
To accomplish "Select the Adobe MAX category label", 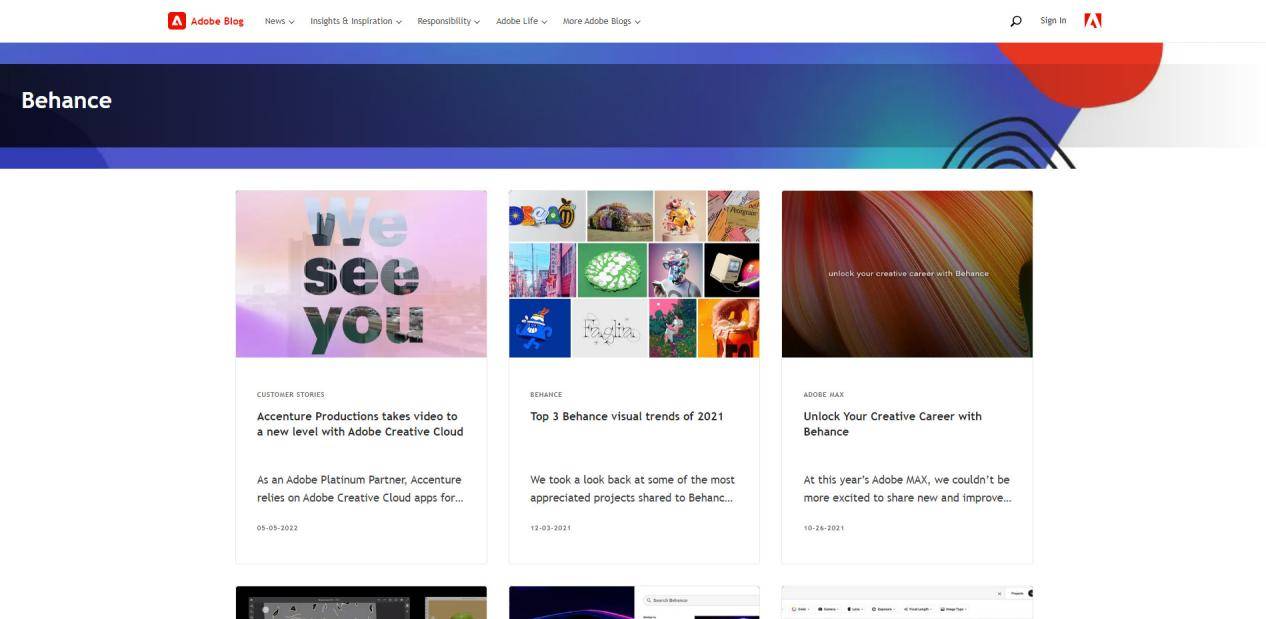I will [x=824, y=395].
